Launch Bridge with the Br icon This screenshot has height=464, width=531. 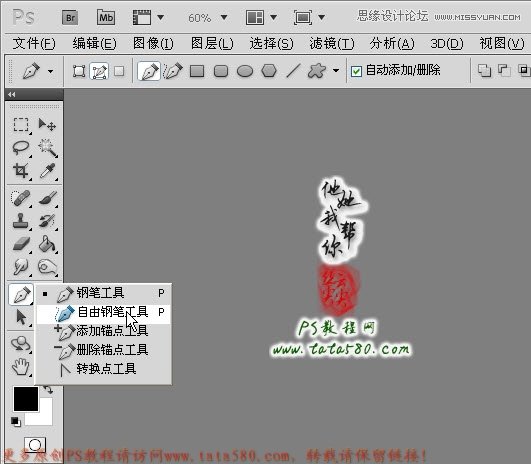coord(70,17)
